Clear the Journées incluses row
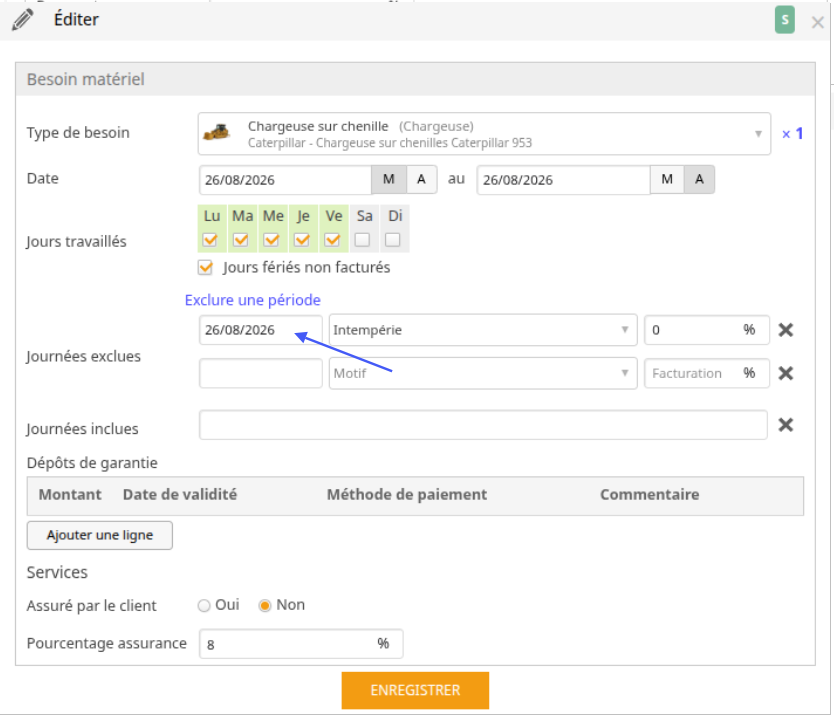This screenshot has height=720, width=834. pos(786,425)
